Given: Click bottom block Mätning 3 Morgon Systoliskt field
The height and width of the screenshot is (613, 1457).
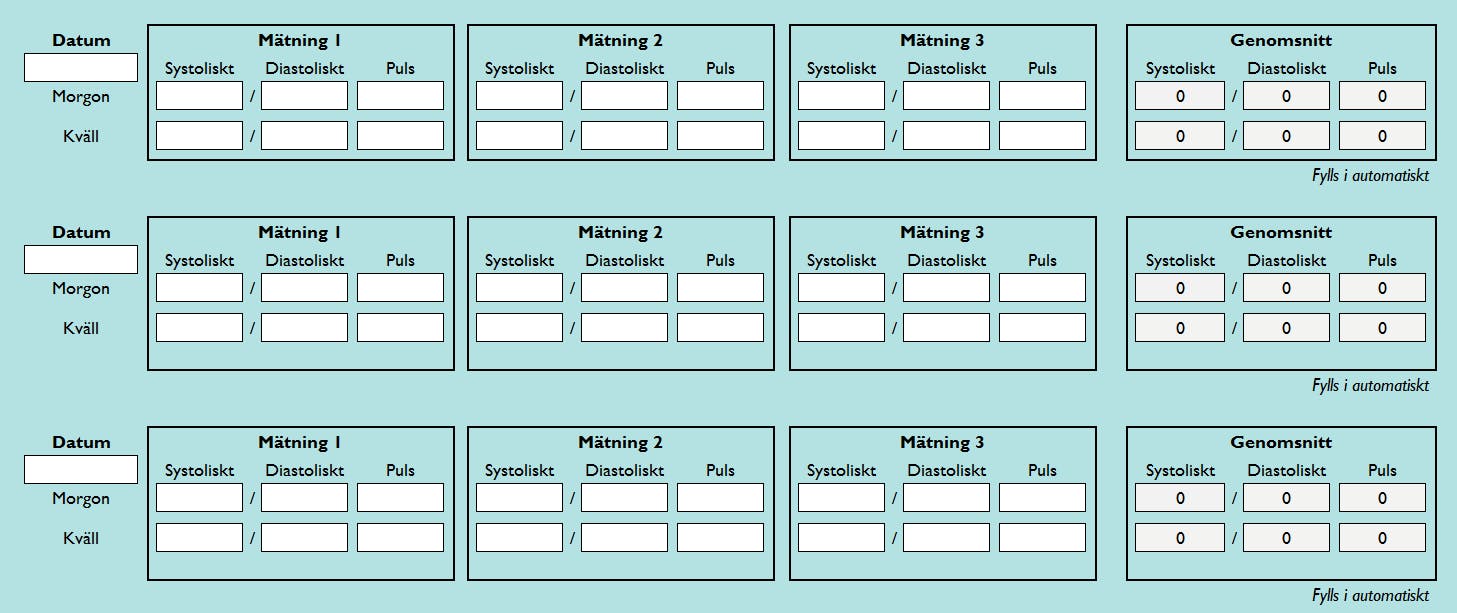Looking at the screenshot, I should (x=841, y=498).
